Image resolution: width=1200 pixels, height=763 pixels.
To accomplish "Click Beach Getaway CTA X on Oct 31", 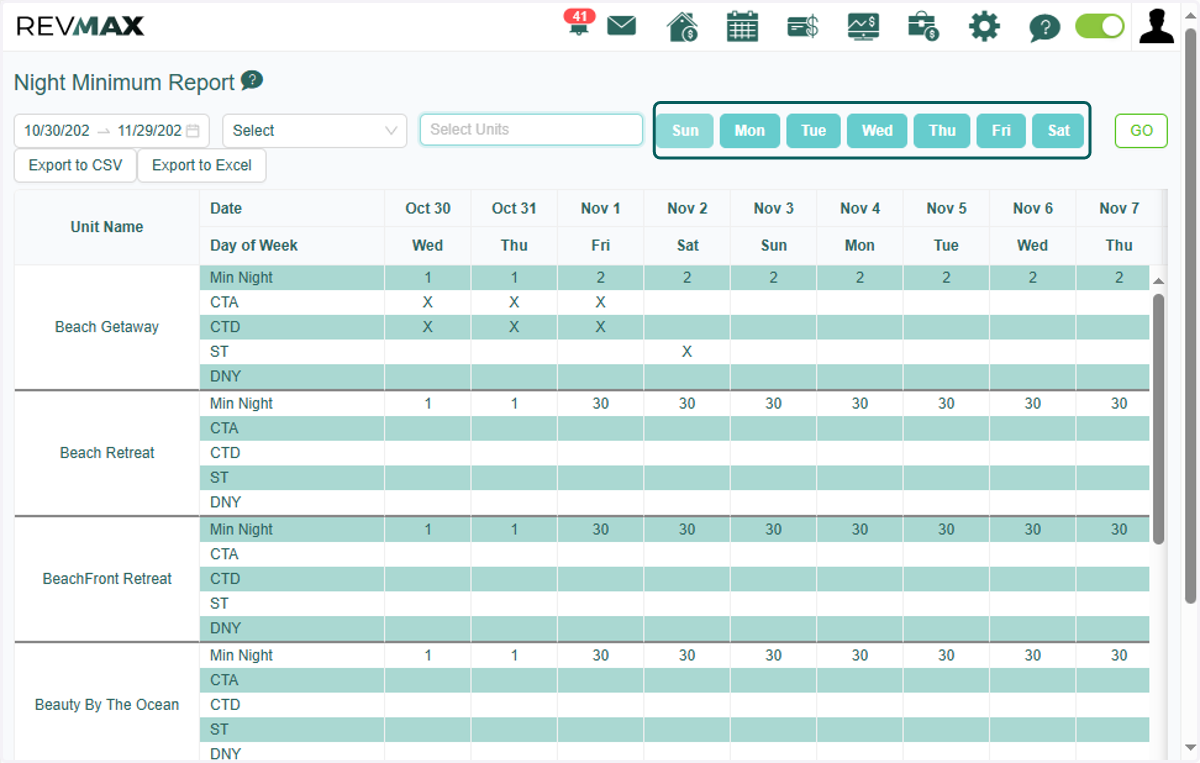I will click(x=514, y=302).
